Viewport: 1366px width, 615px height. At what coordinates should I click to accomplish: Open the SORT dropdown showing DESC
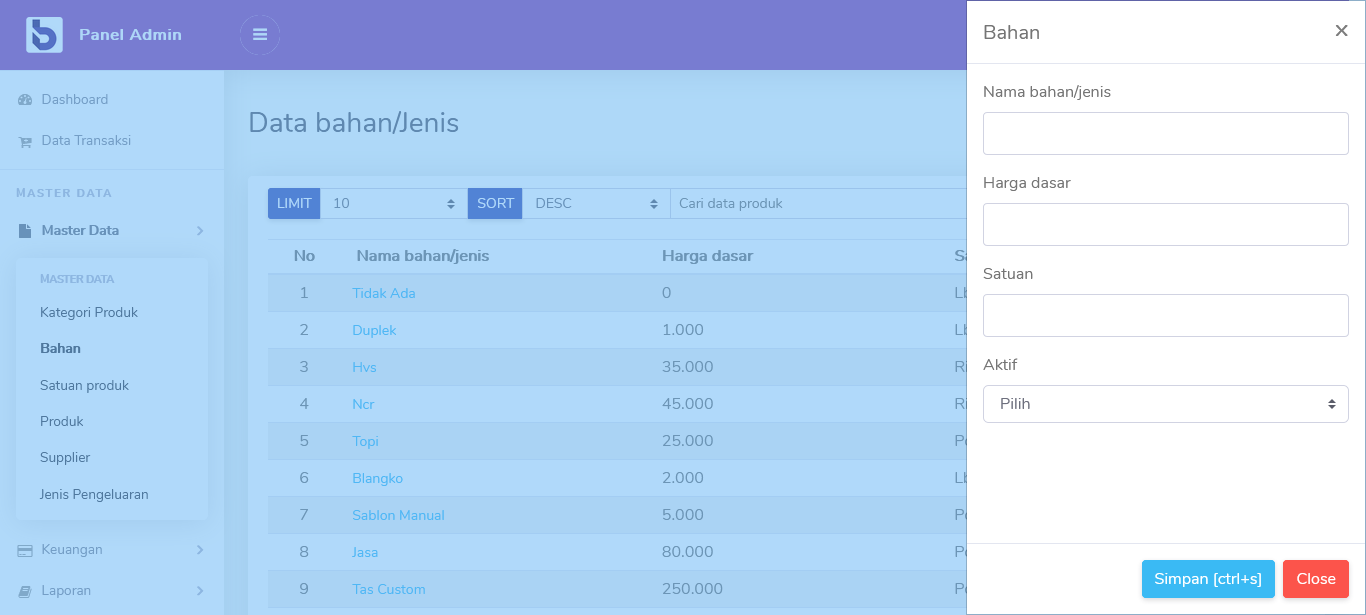click(596, 203)
